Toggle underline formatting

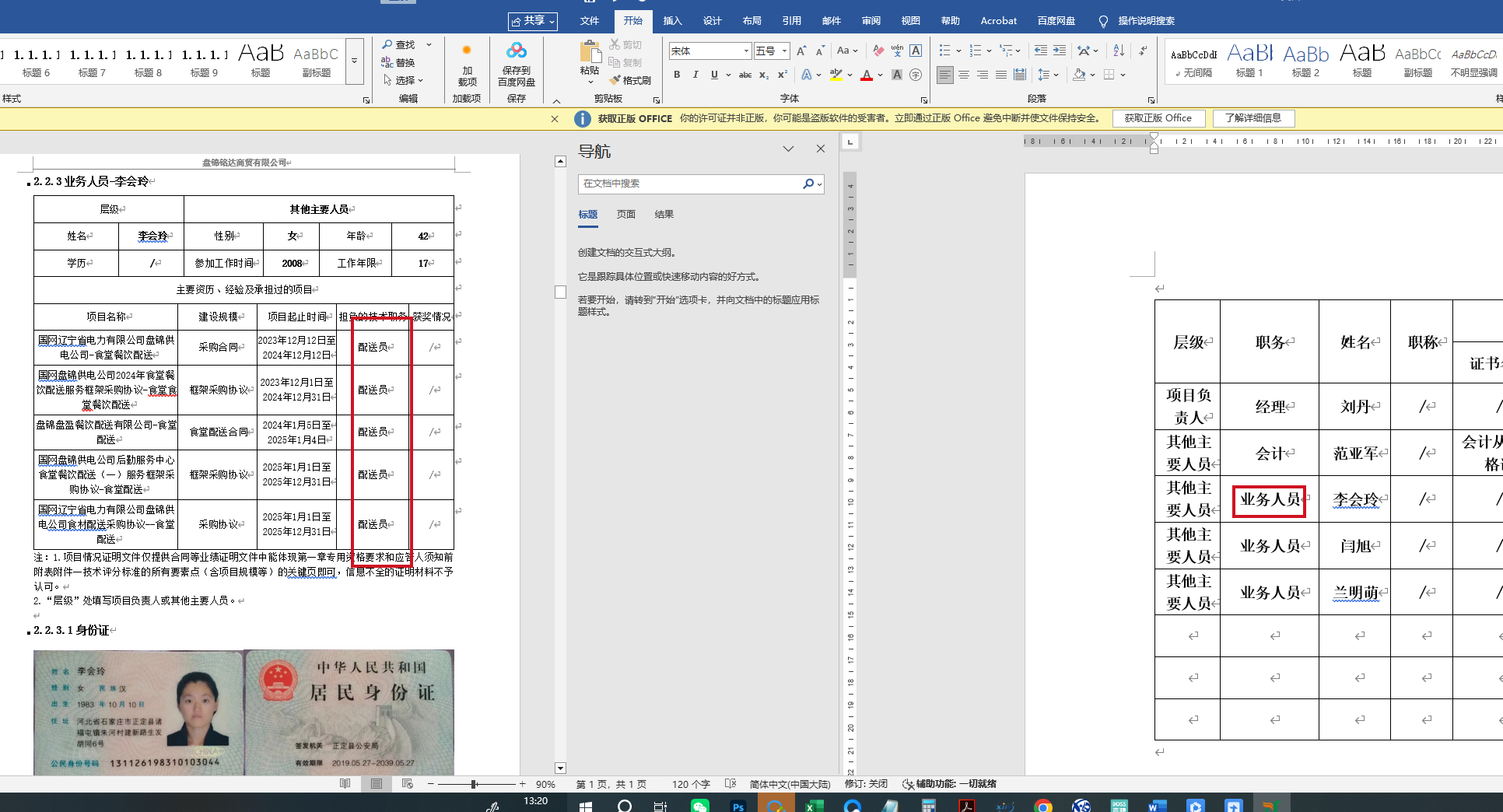click(x=714, y=75)
